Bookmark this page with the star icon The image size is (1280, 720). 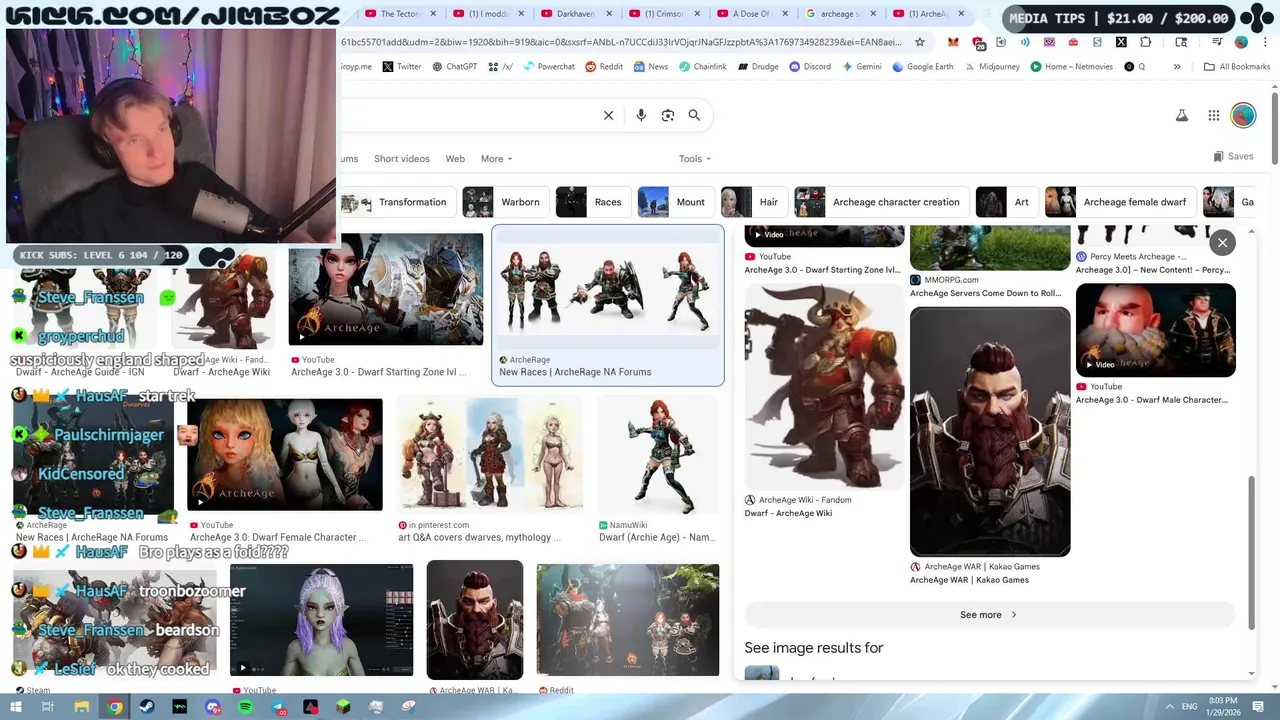[921, 42]
